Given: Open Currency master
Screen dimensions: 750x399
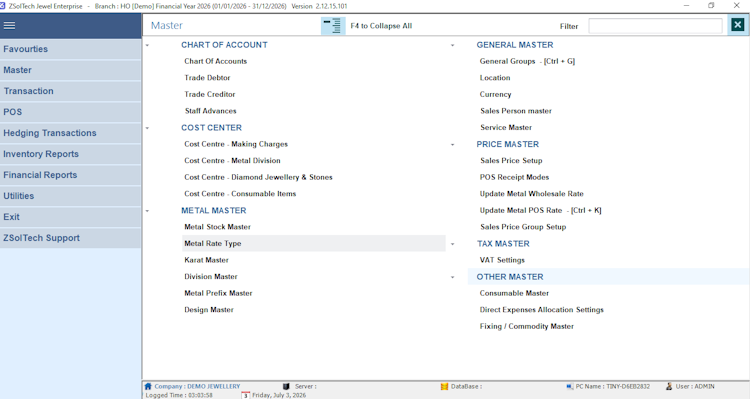Looking at the screenshot, I should point(496,94).
